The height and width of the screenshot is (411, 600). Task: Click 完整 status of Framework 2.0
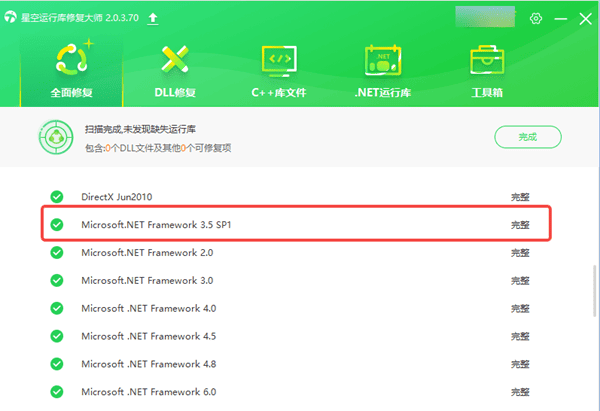coord(520,253)
